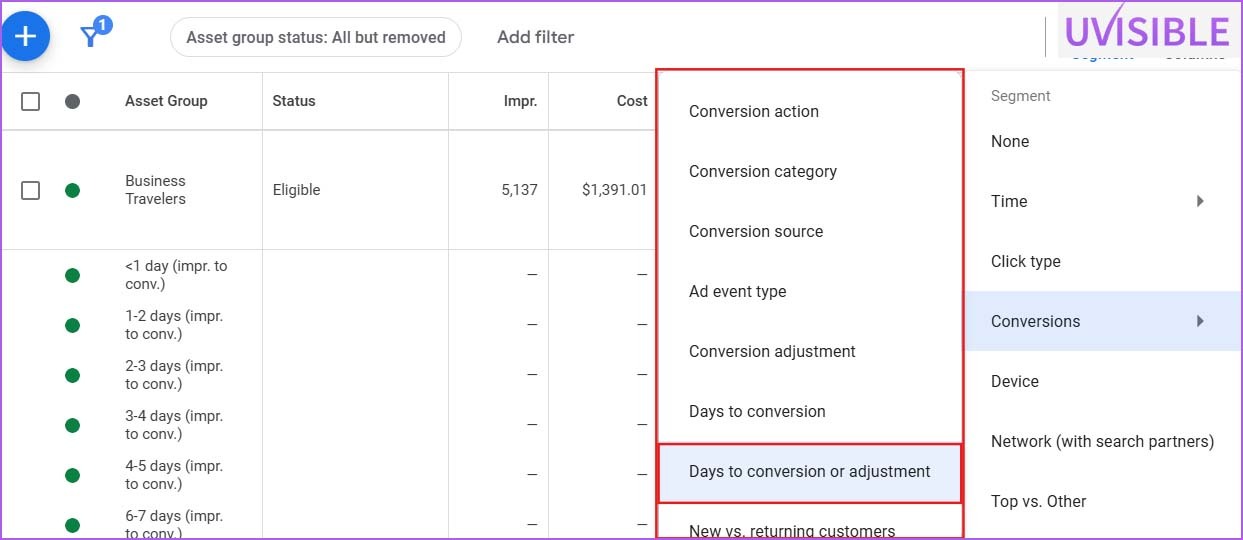
Task: Click the status dot for 4-5 days row
Action: (x=72, y=475)
